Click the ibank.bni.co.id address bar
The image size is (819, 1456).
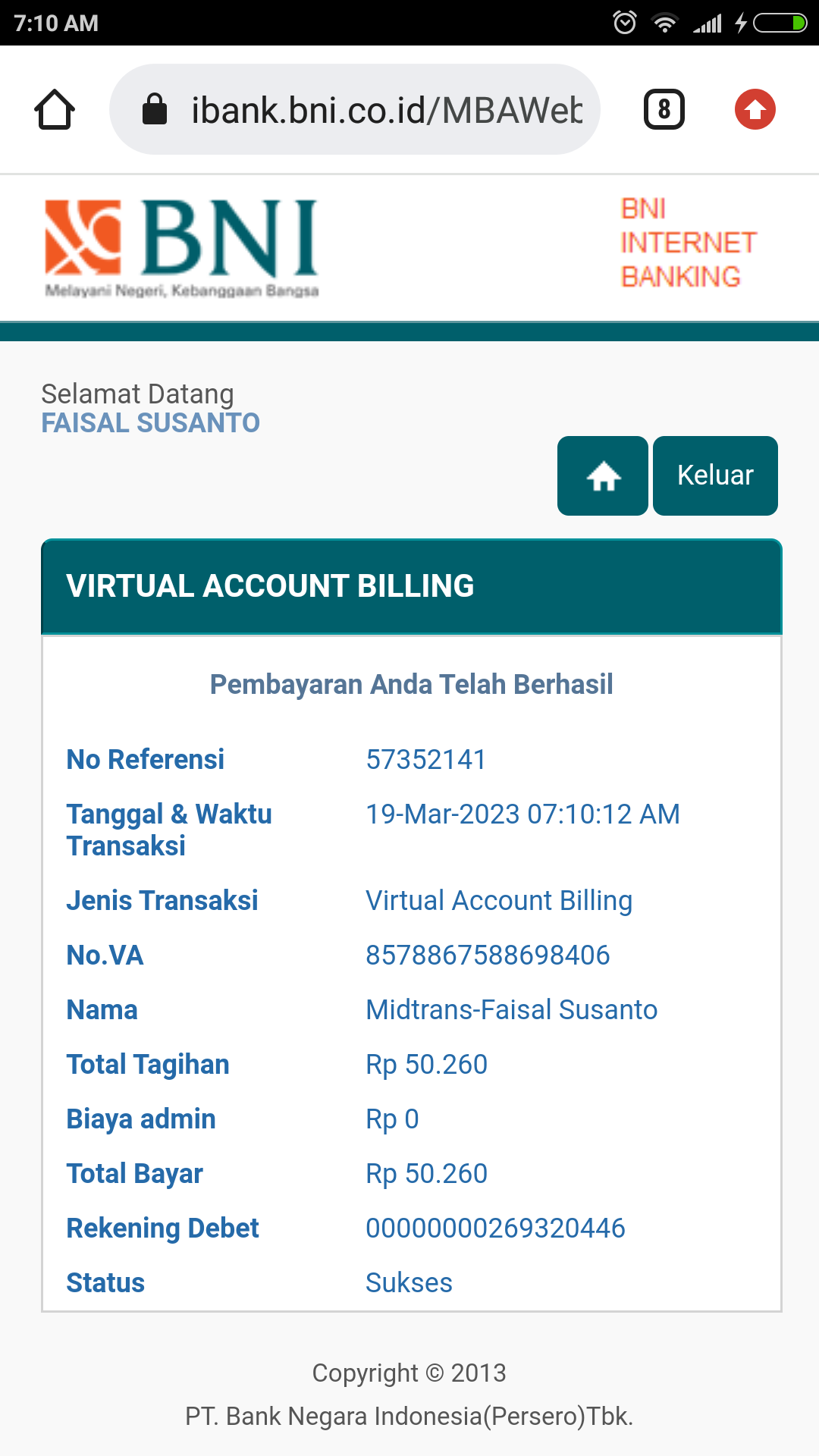(387, 110)
